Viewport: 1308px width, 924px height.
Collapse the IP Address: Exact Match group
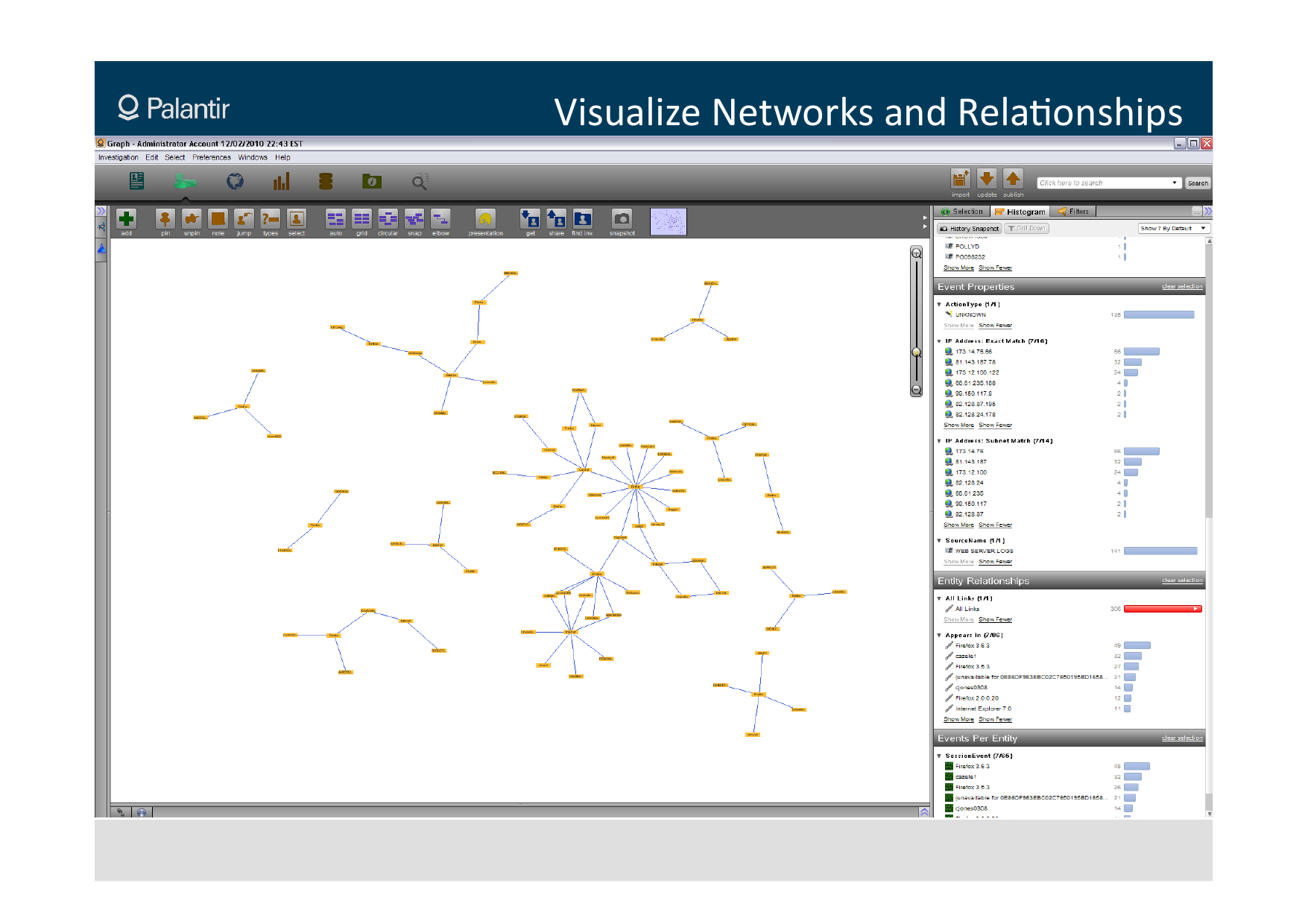click(x=939, y=341)
